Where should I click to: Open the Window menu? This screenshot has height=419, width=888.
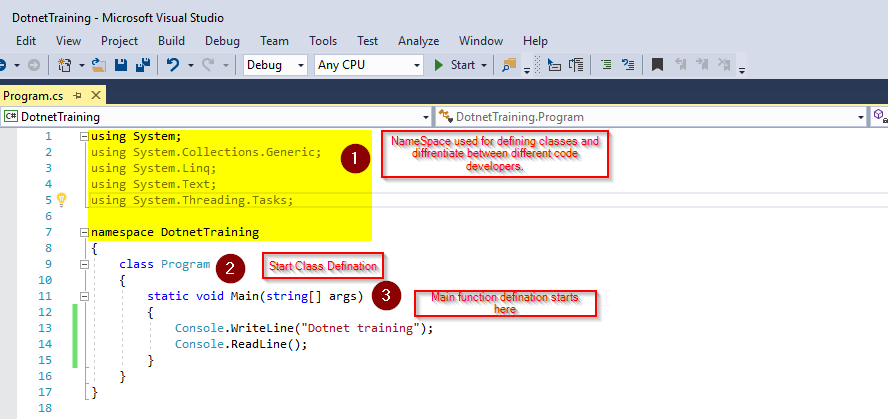click(481, 41)
